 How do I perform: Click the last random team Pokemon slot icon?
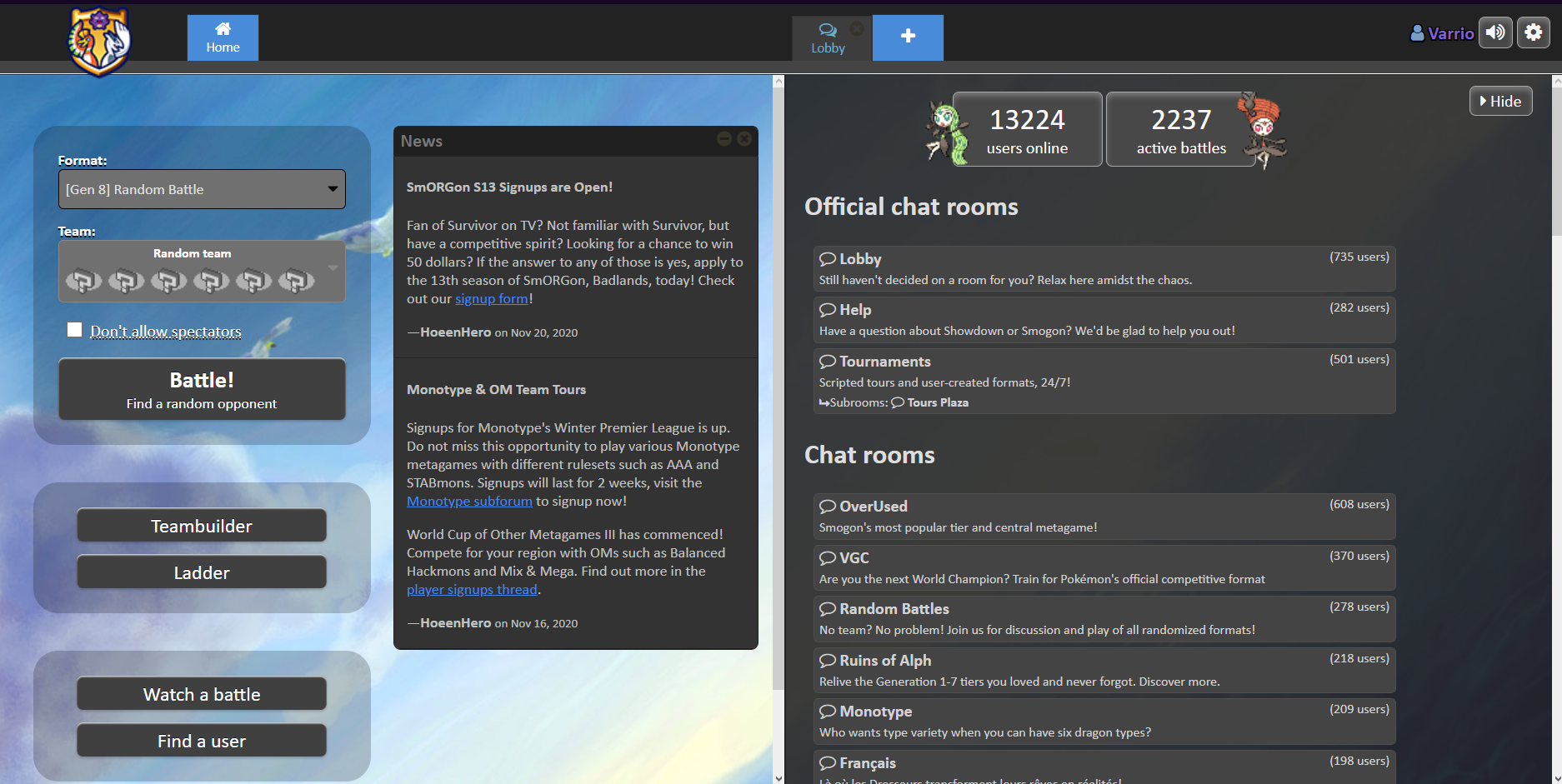(x=296, y=281)
